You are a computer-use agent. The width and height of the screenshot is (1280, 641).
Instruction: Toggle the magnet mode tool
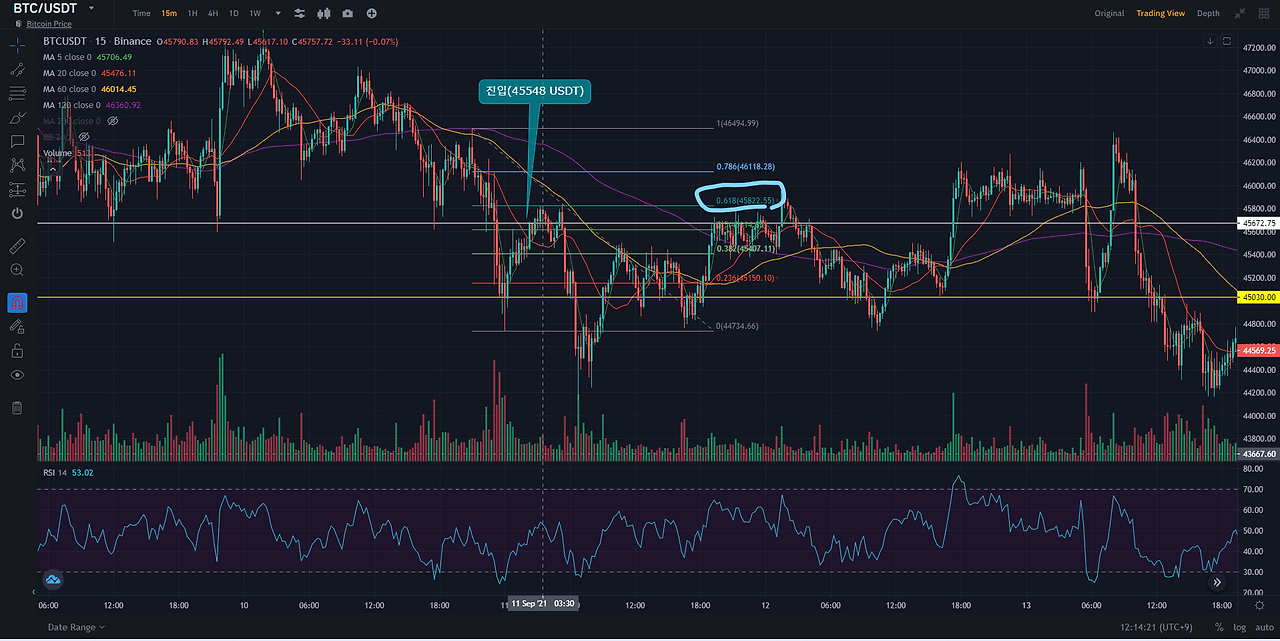coord(17,301)
